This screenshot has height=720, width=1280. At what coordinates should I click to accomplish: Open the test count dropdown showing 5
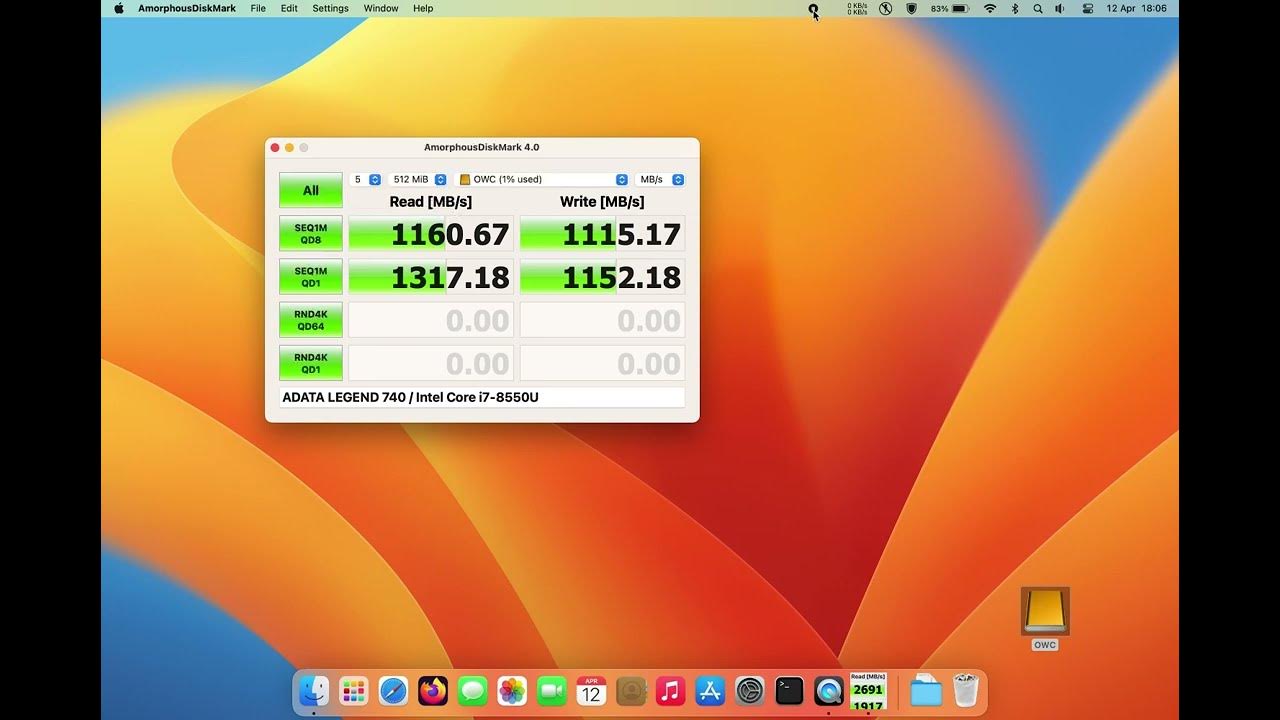pos(366,179)
